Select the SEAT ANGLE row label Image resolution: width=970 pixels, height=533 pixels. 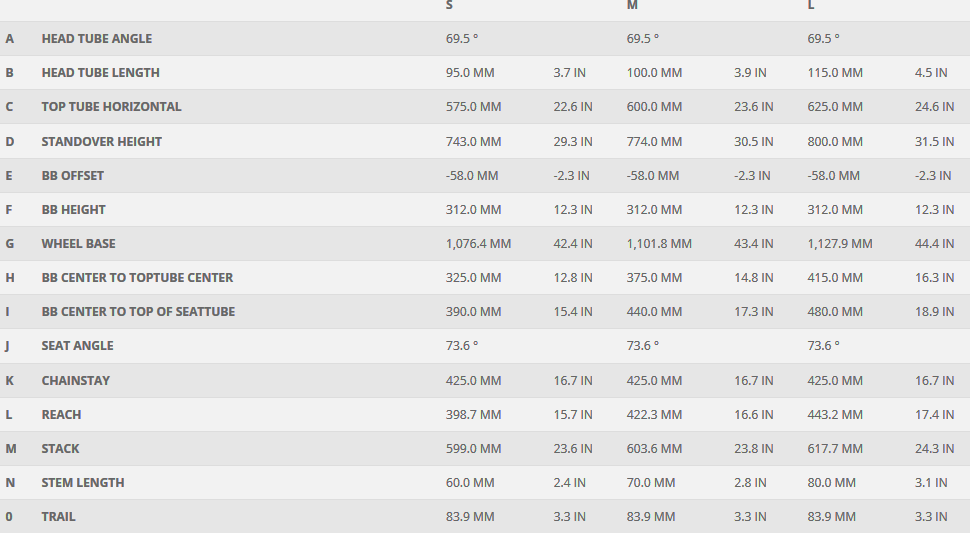(x=77, y=346)
